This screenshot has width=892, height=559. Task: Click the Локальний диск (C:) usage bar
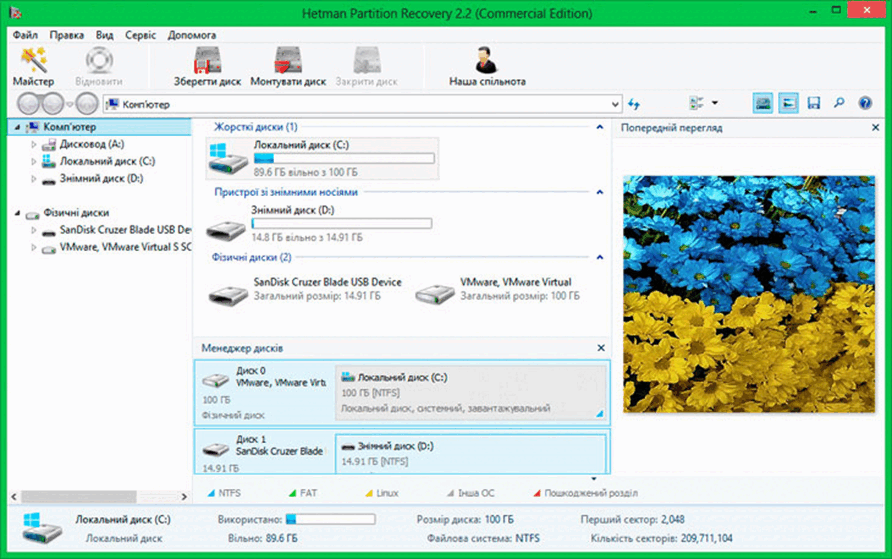click(344, 159)
